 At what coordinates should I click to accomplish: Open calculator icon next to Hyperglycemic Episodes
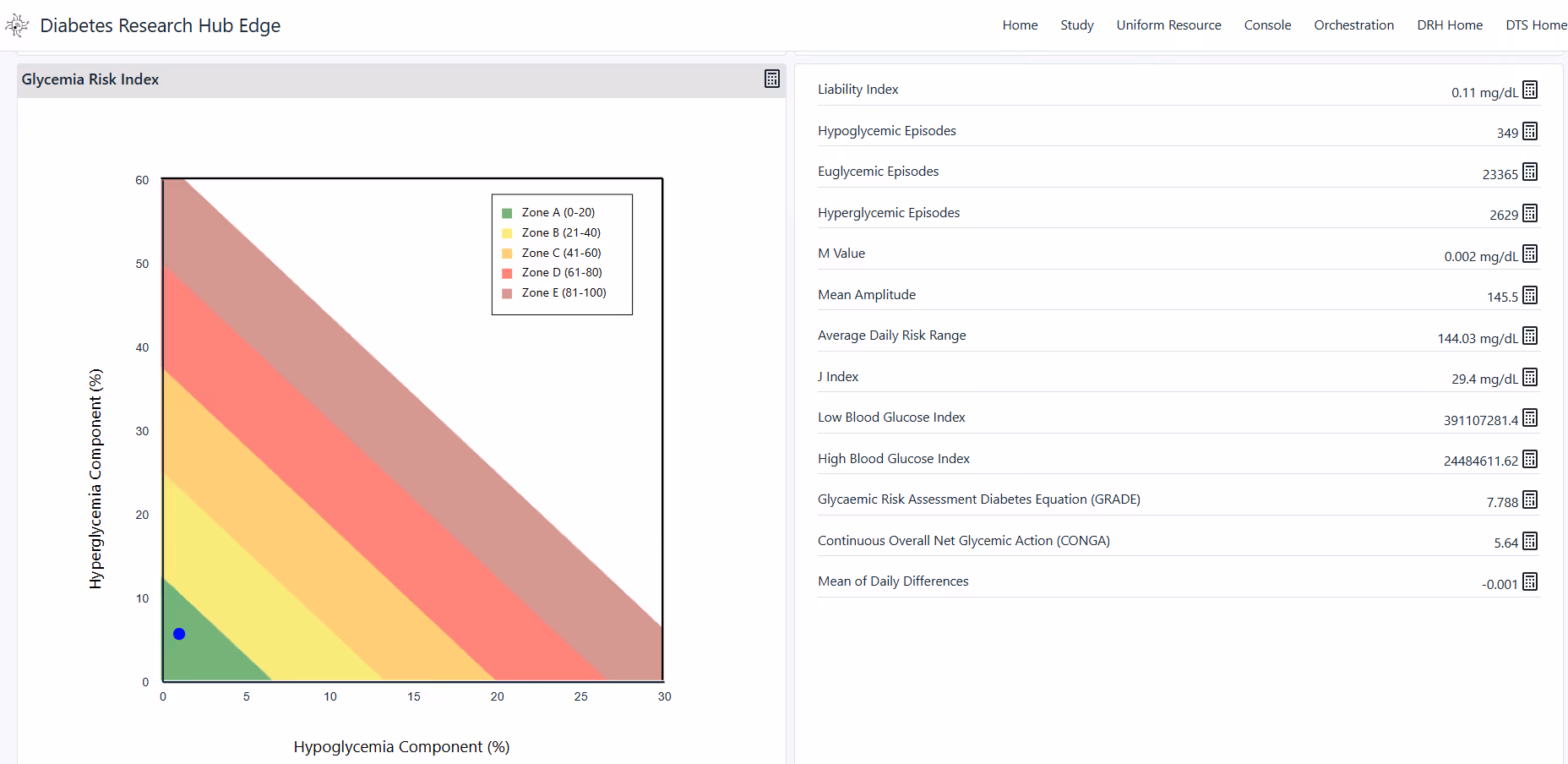pos(1530,213)
